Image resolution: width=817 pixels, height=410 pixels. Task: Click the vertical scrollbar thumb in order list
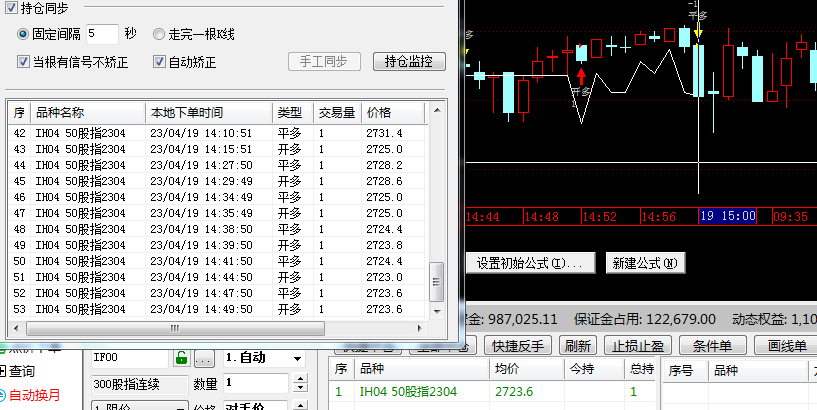[436, 282]
